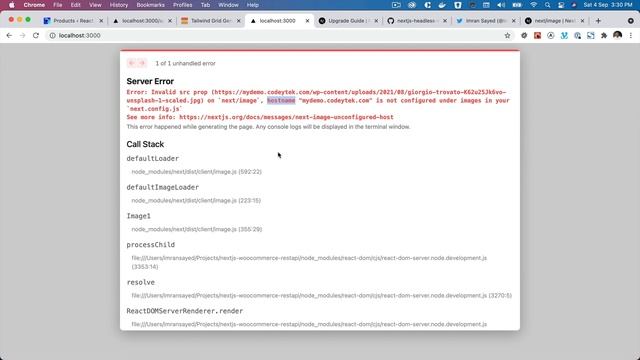Switch to the Upgrade Guide tab
The image size is (640, 360).
click(x=348, y=20)
